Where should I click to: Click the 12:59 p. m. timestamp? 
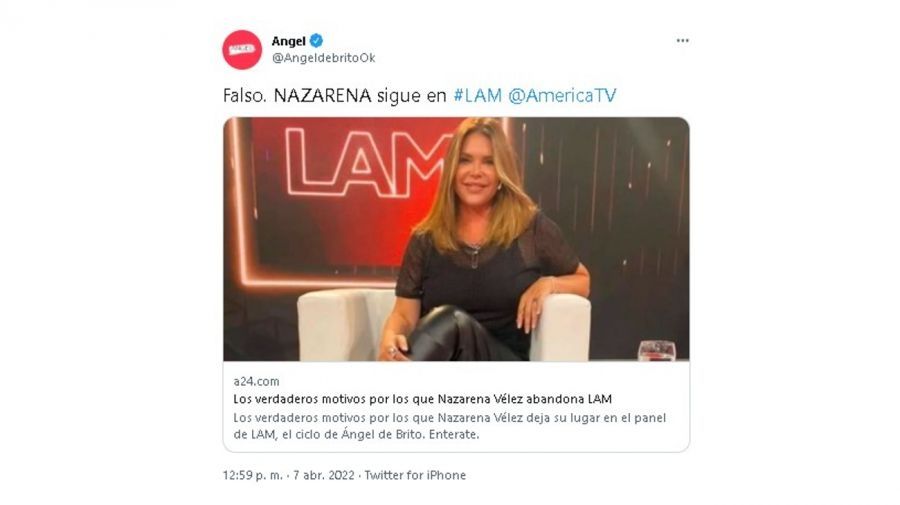(x=253, y=475)
